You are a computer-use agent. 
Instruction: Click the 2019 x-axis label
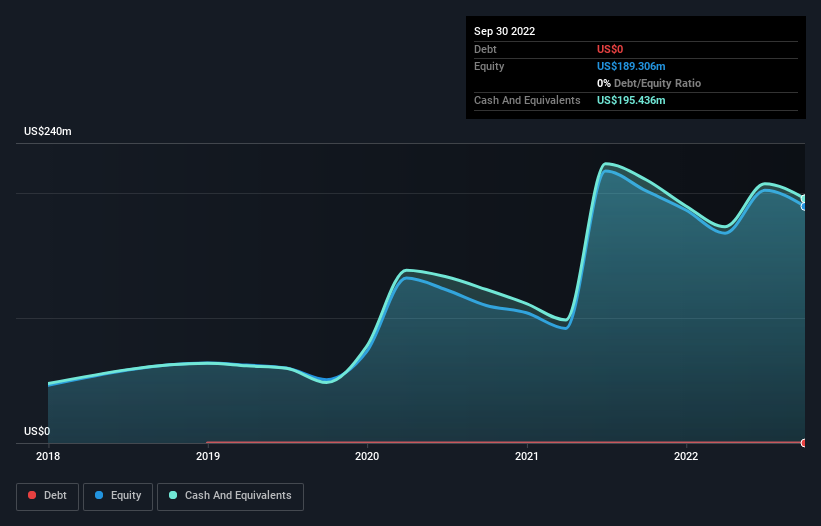(208, 456)
